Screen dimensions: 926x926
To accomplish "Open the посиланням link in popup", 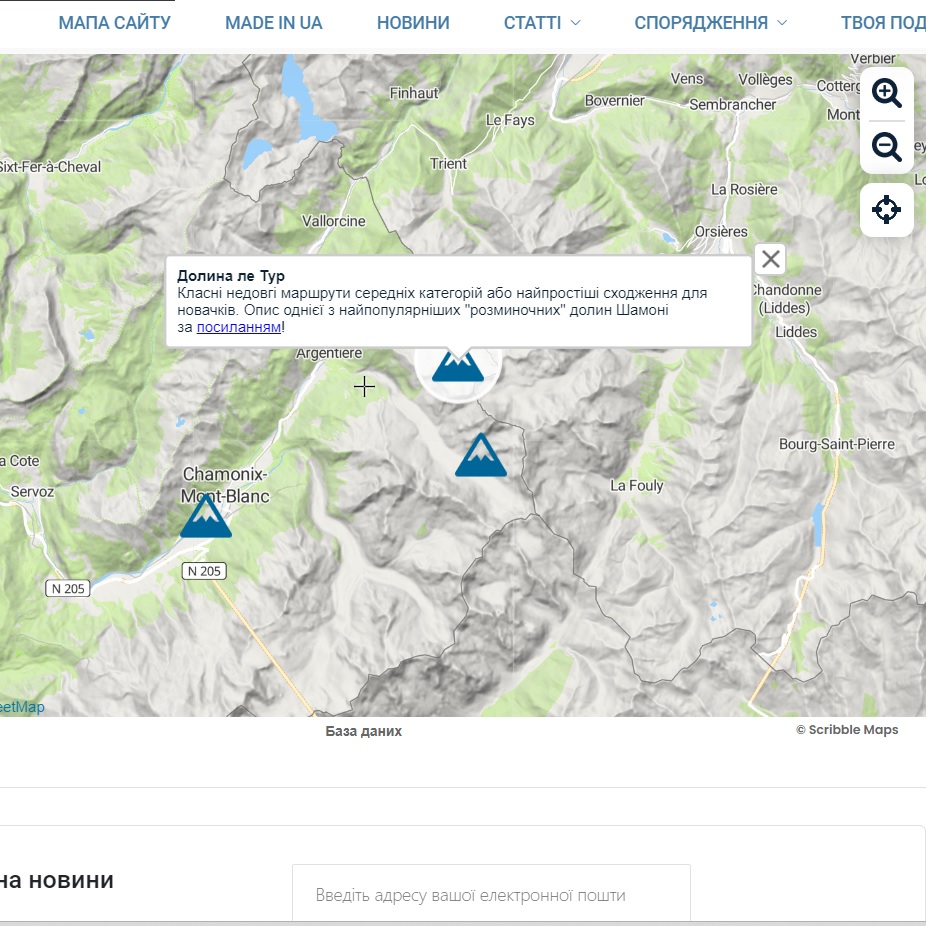I will [239, 326].
